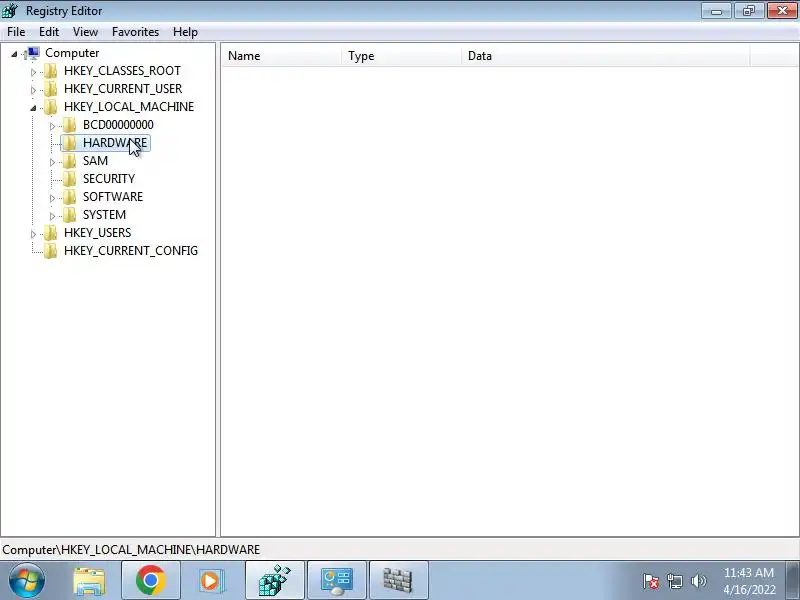Viewport: 800px width, 600px height.
Task: Select the SAM key label
Action: pos(95,161)
